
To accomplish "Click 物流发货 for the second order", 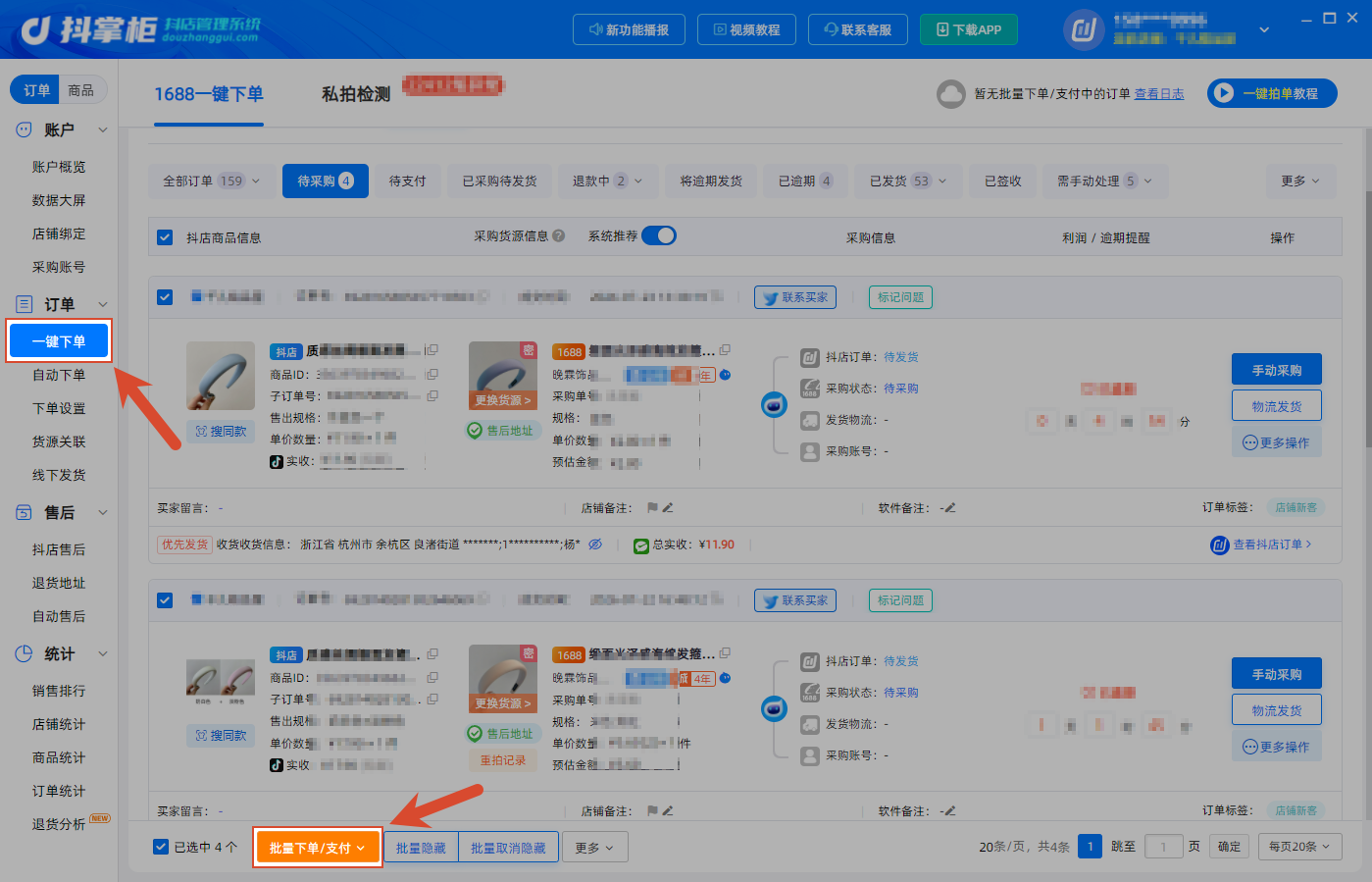I will (1277, 709).
